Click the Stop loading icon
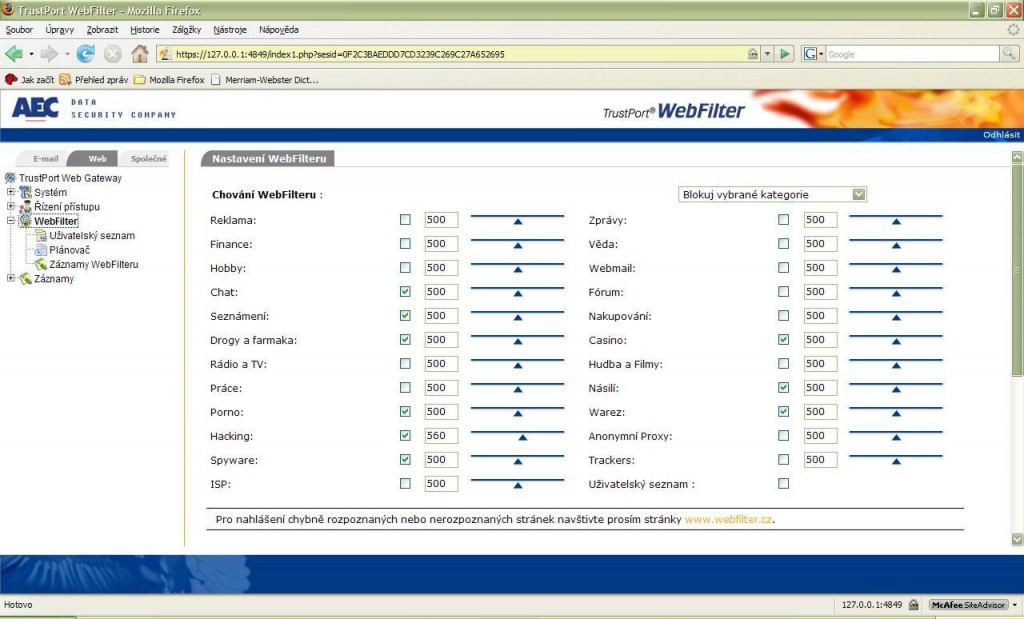1024x619 pixels. [x=112, y=54]
